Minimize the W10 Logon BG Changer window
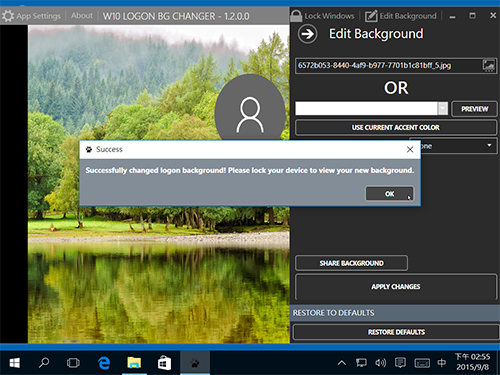The image size is (500, 375). pyautogui.click(x=452, y=16)
